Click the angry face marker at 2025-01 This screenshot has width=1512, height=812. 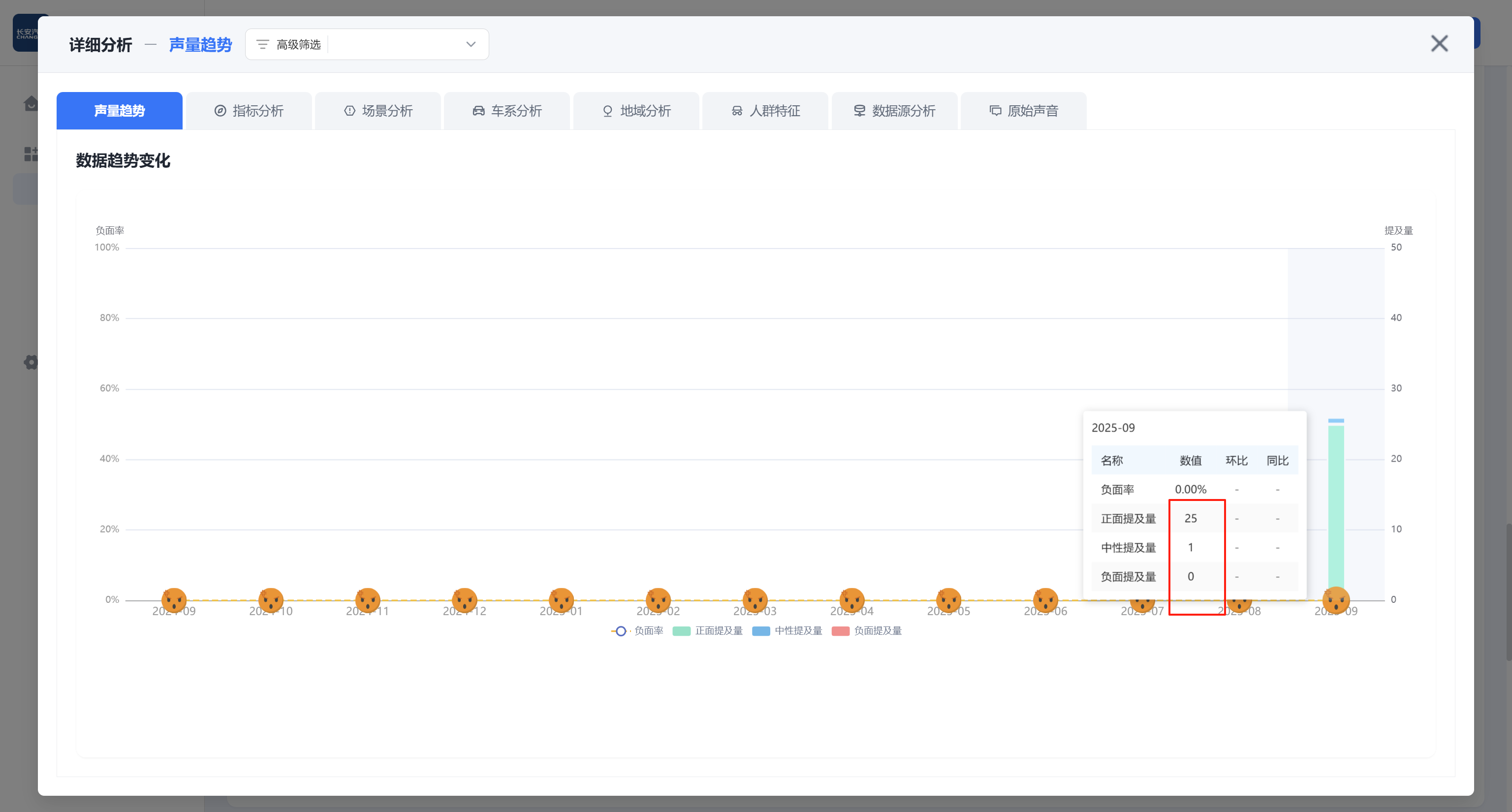[561, 599]
